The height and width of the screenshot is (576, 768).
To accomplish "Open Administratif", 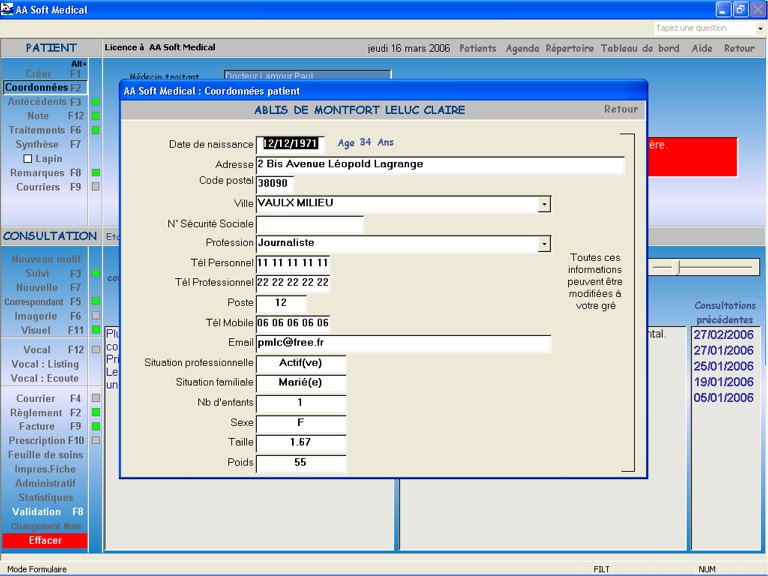I will pyautogui.click(x=46, y=483).
